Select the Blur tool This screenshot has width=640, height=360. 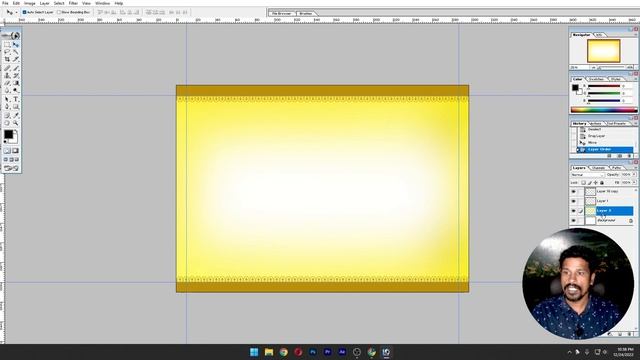point(7,91)
